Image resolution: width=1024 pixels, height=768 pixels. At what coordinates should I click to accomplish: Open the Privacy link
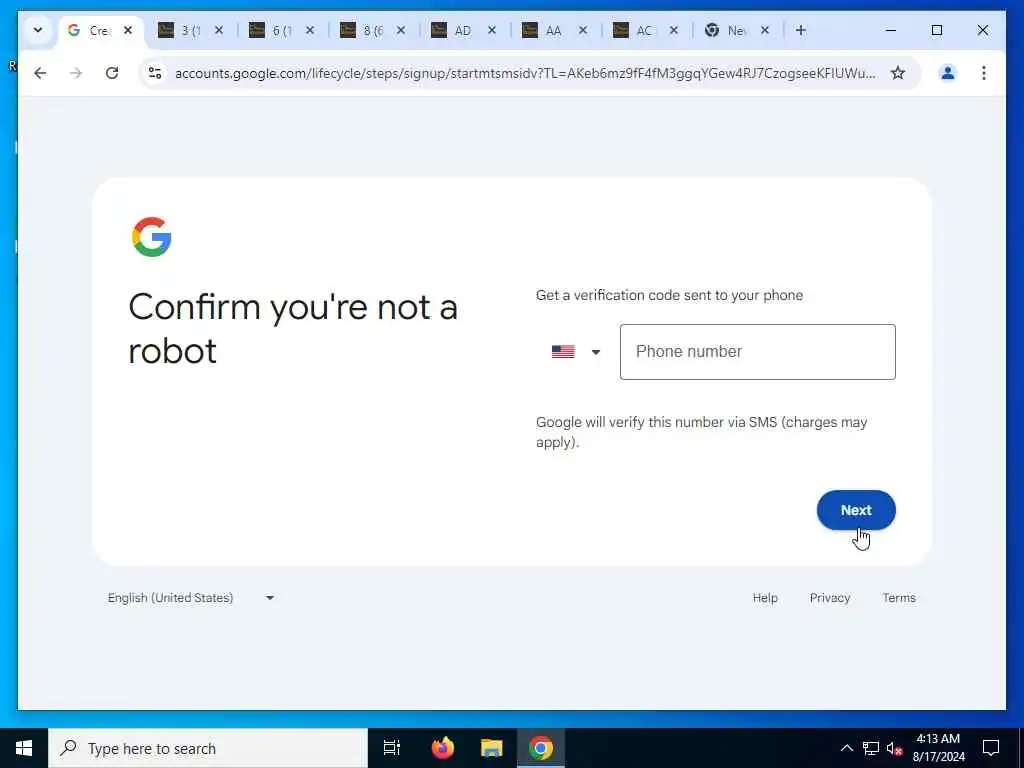tap(829, 598)
